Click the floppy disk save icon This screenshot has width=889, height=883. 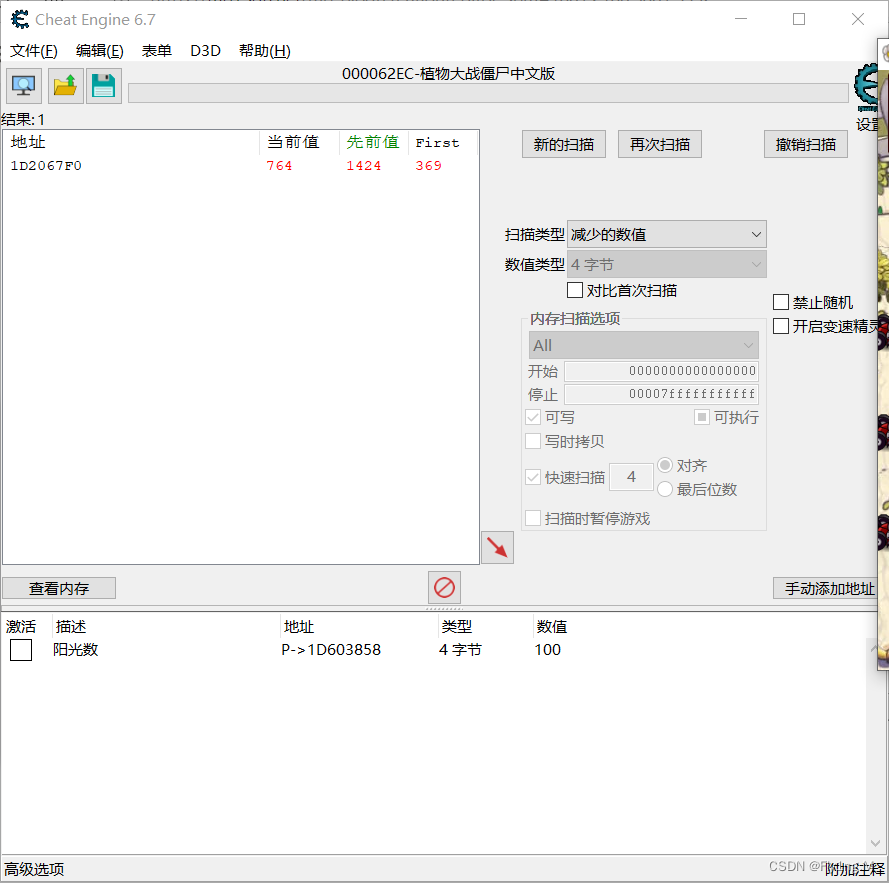(104, 86)
